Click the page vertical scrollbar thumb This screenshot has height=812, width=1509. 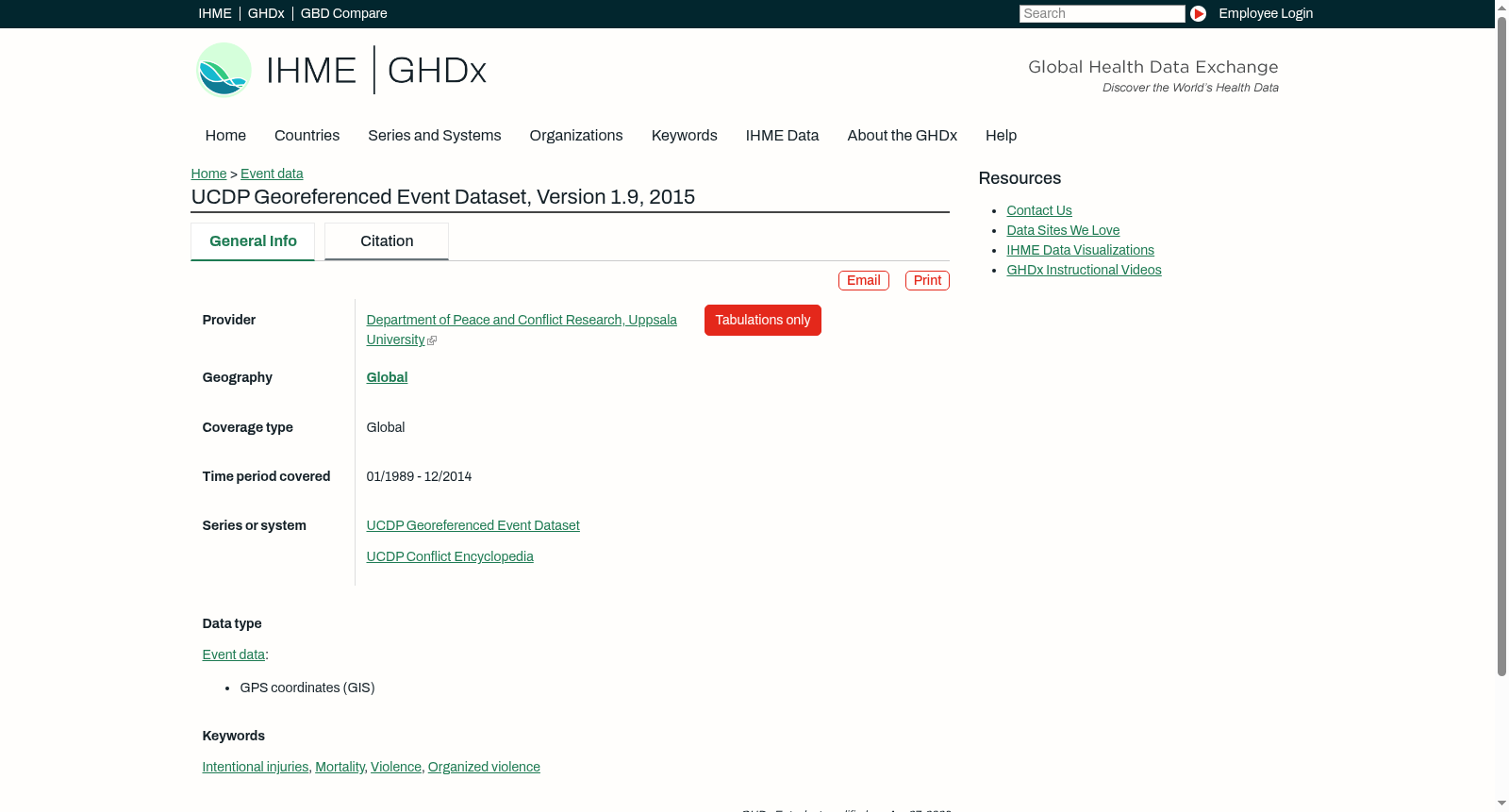click(1501, 345)
